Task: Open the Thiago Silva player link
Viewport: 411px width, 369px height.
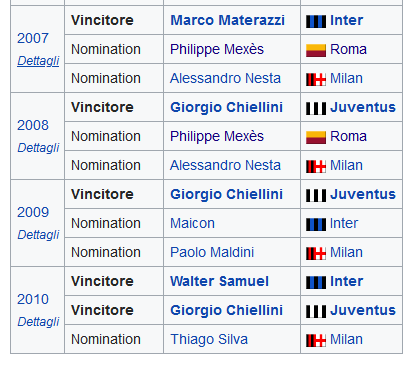Action: coord(209,339)
